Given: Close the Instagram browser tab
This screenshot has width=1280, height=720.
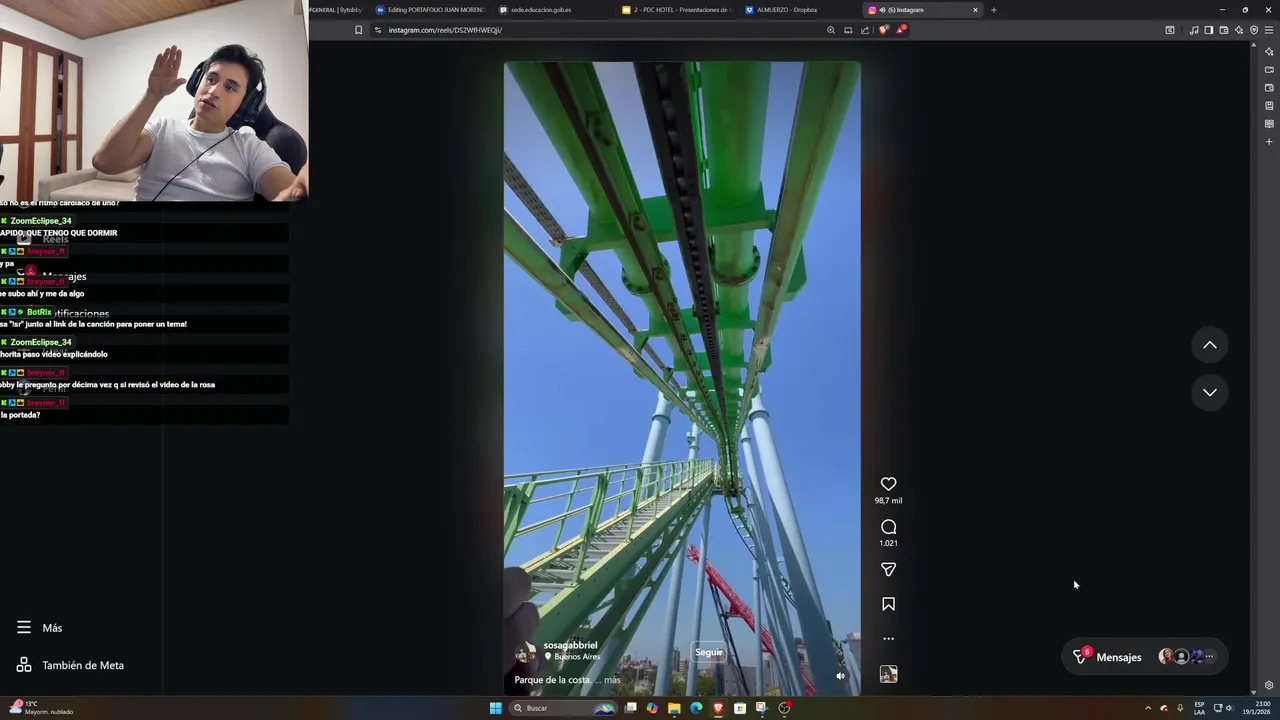Looking at the screenshot, I should click(x=975, y=10).
